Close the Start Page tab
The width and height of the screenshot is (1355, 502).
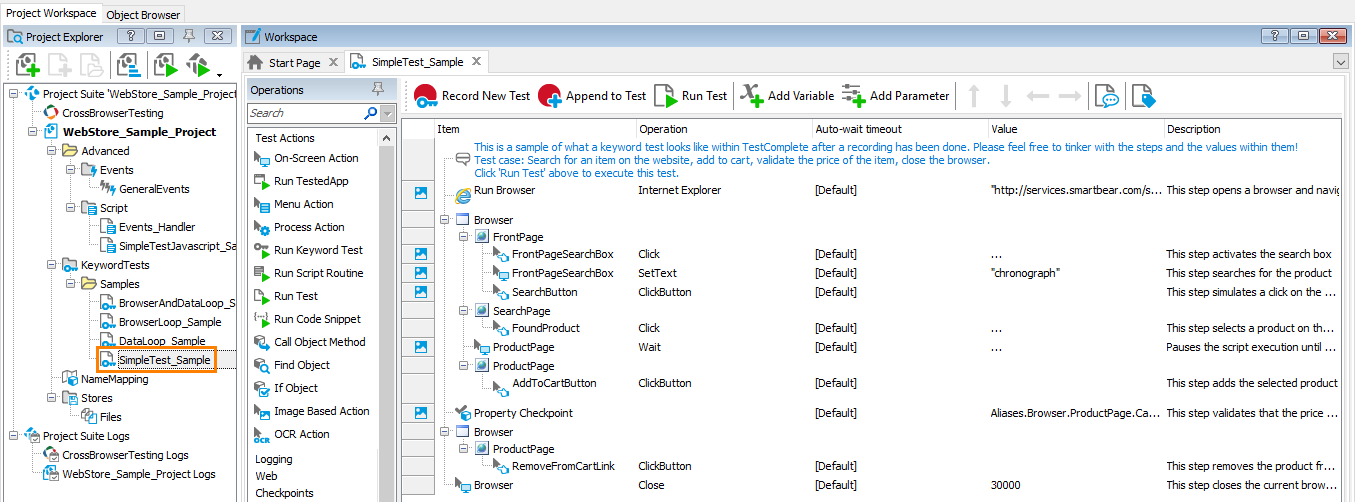pyautogui.click(x=334, y=62)
